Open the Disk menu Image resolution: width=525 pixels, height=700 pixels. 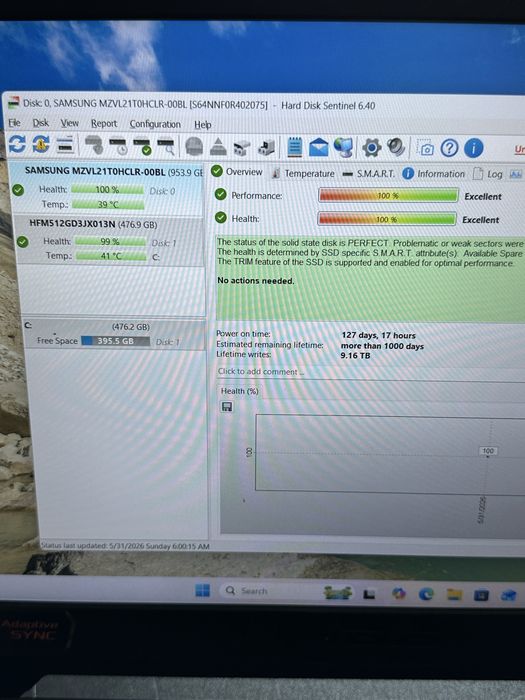coord(41,123)
